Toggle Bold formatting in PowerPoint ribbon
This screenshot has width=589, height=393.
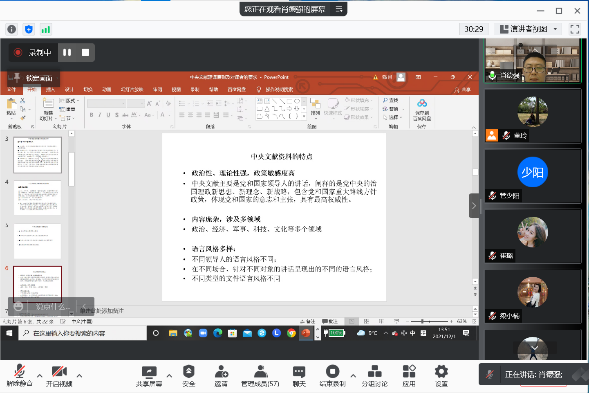(x=91, y=115)
